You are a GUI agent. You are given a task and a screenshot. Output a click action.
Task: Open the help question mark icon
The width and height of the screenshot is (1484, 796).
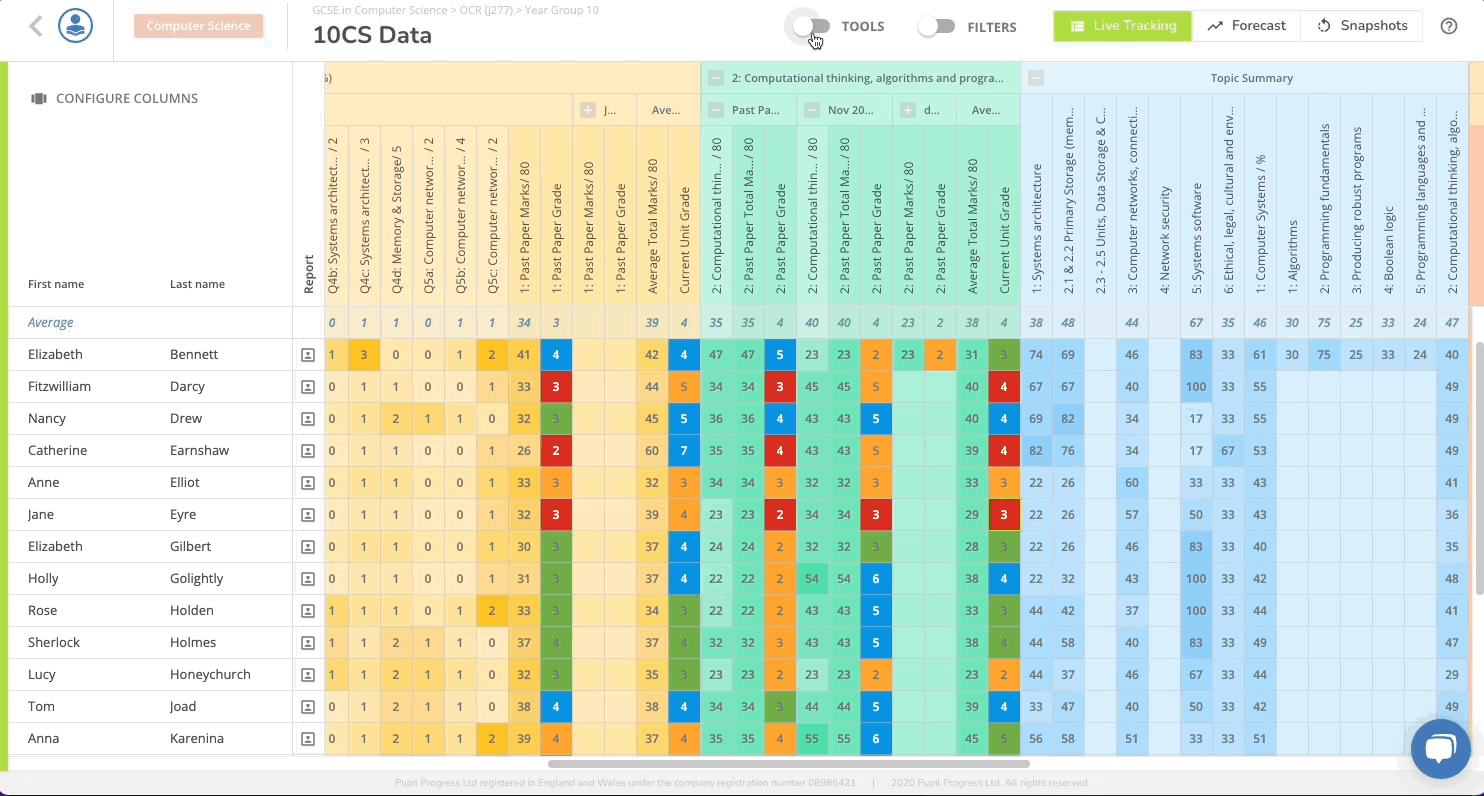coord(1448,27)
